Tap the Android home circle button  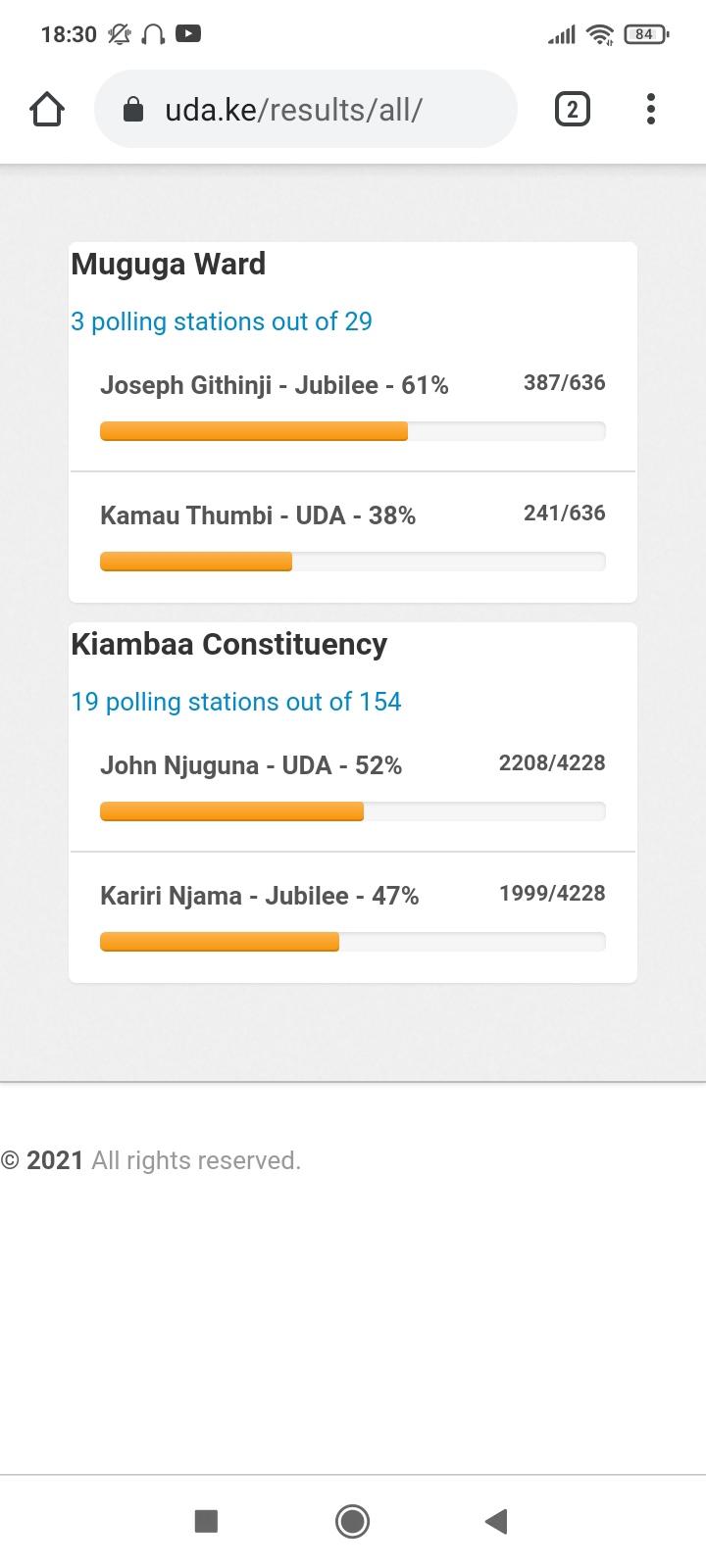click(x=352, y=1521)
